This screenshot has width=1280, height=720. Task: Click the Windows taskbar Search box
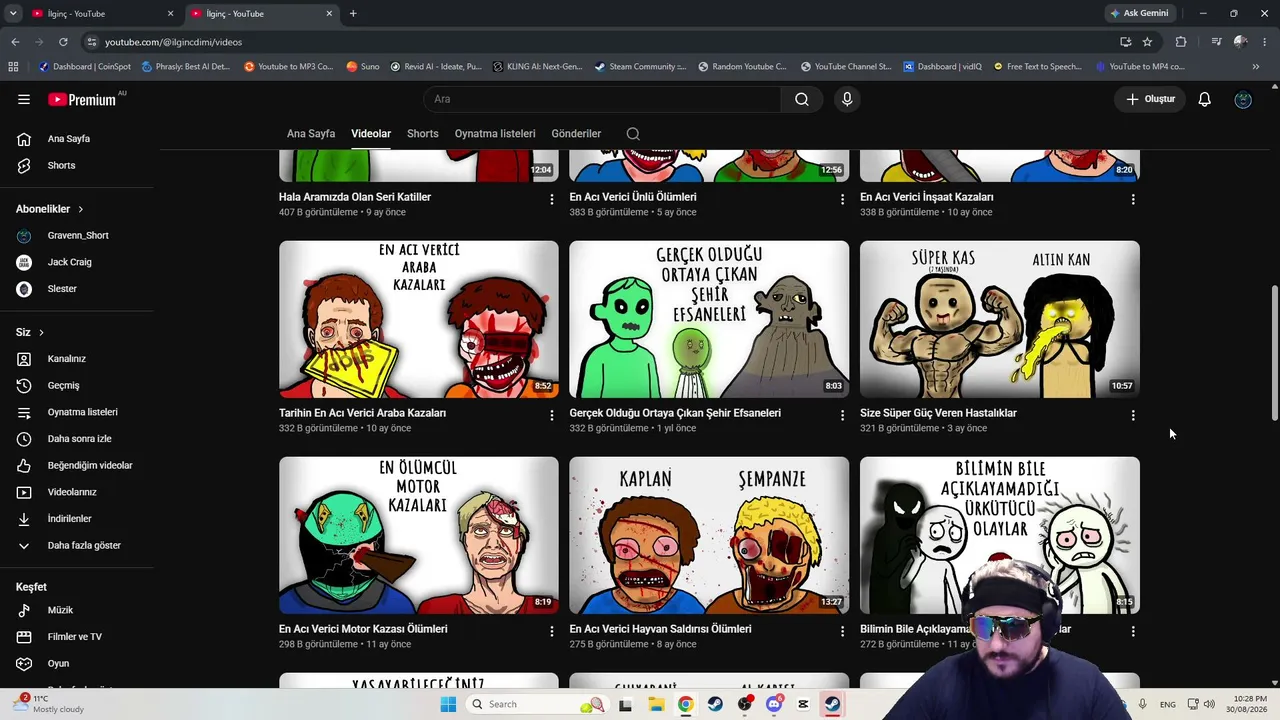538,704
